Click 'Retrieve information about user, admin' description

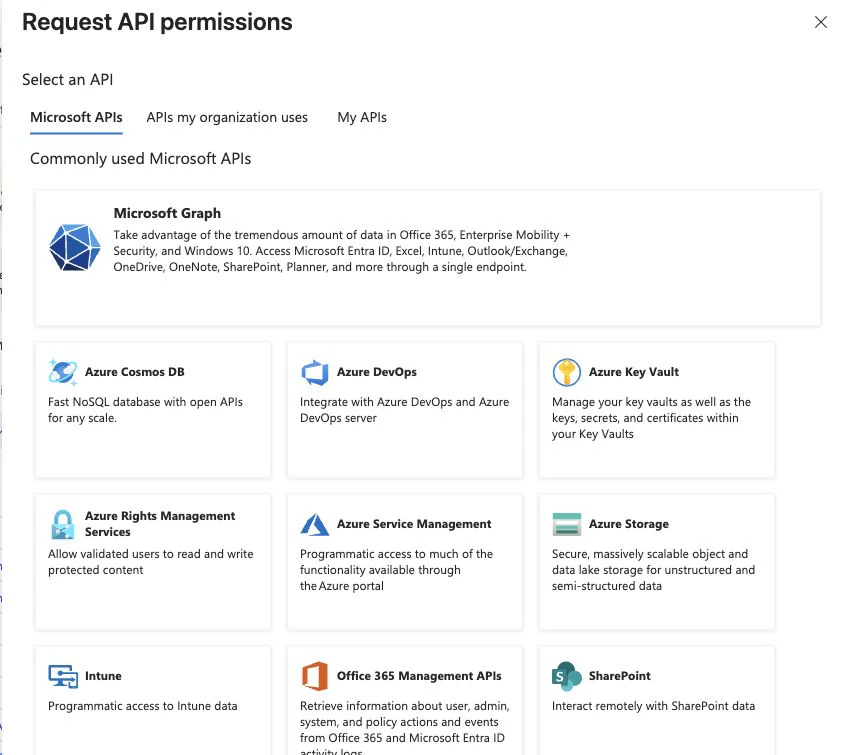[405, 727]
